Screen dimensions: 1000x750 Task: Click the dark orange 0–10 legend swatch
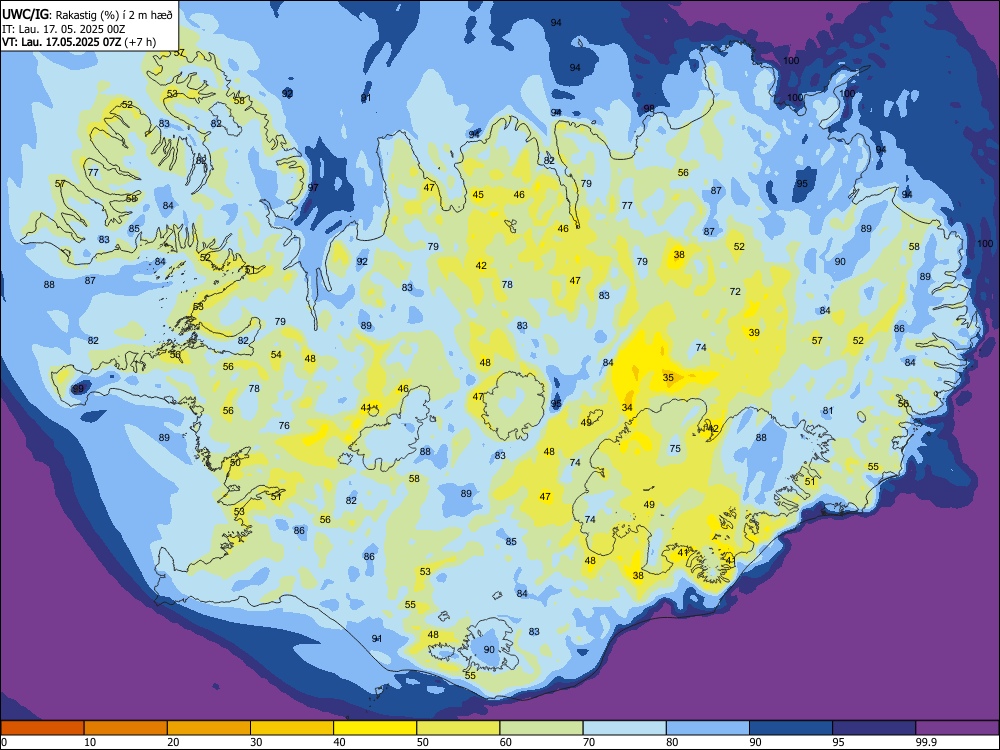[42, 728]
